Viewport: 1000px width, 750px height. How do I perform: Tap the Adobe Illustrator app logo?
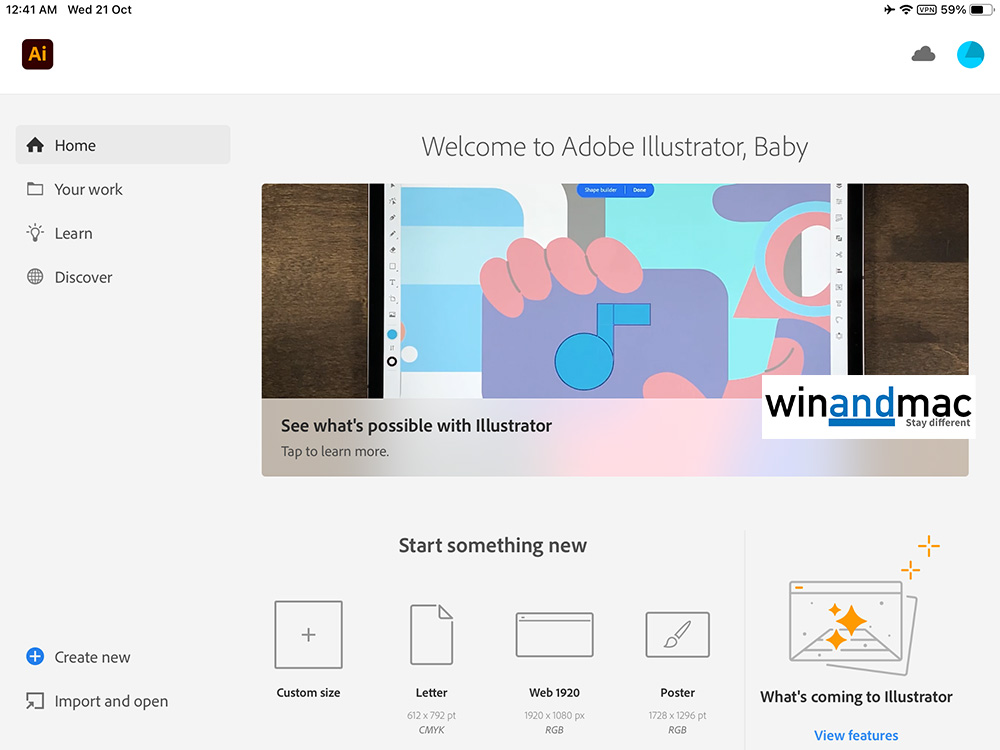(37, 54)
